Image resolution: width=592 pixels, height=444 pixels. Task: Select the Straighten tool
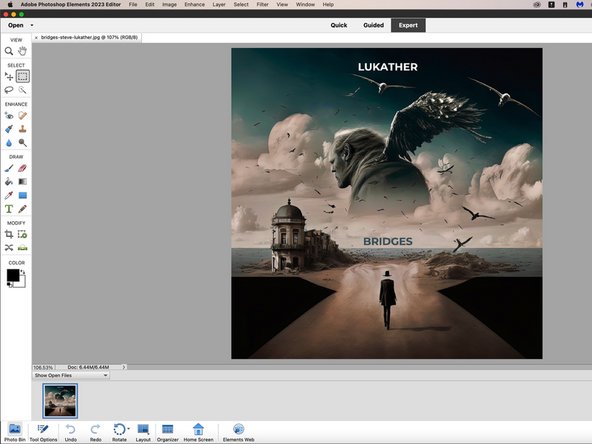(x=23, y=248)
